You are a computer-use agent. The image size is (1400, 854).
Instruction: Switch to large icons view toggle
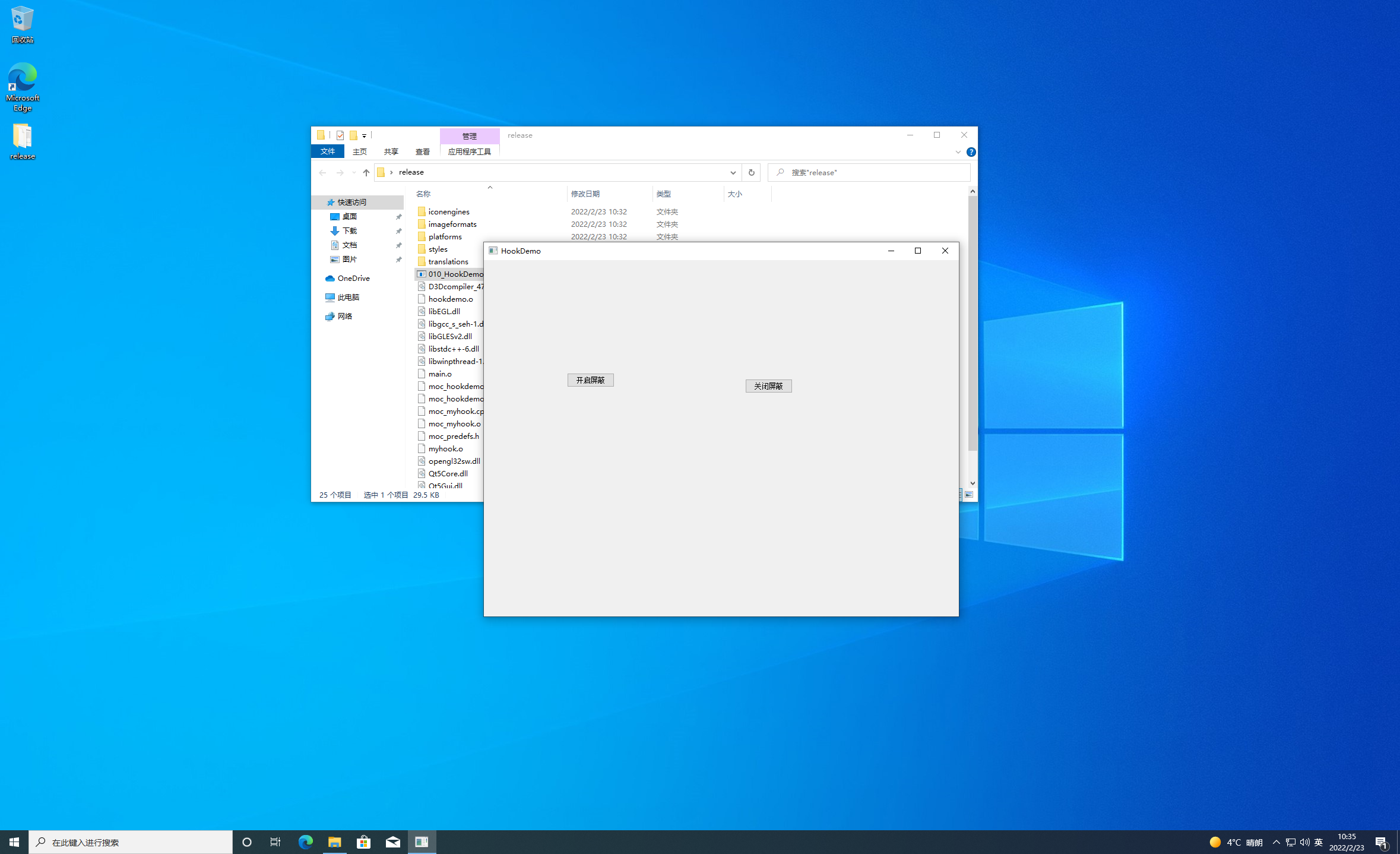coord(969,495)
